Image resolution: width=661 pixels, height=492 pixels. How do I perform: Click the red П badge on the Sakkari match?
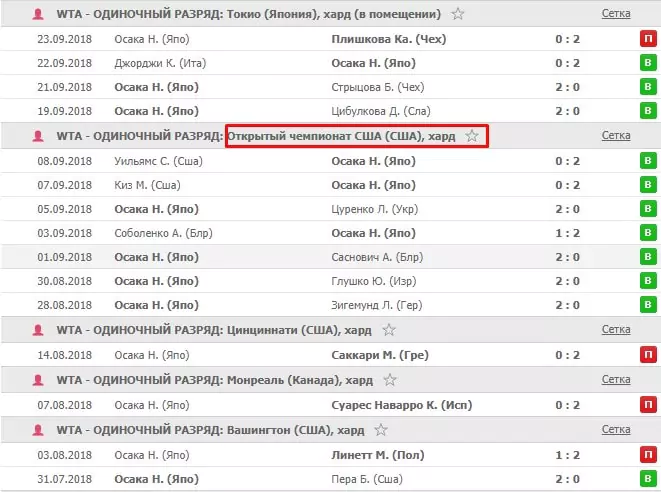click(648, 355)
